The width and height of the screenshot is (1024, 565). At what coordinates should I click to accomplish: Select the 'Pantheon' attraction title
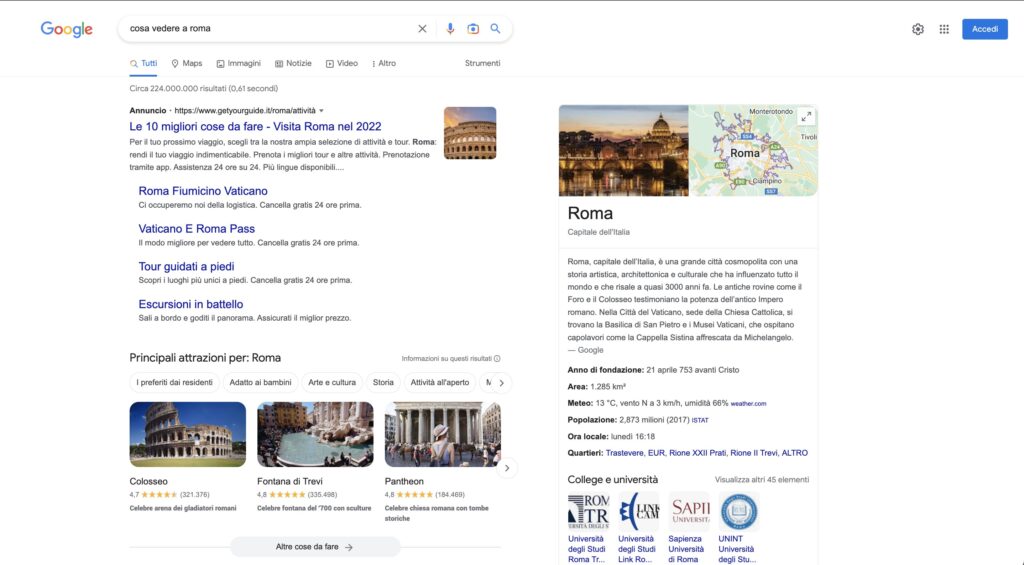pos(404,481)
